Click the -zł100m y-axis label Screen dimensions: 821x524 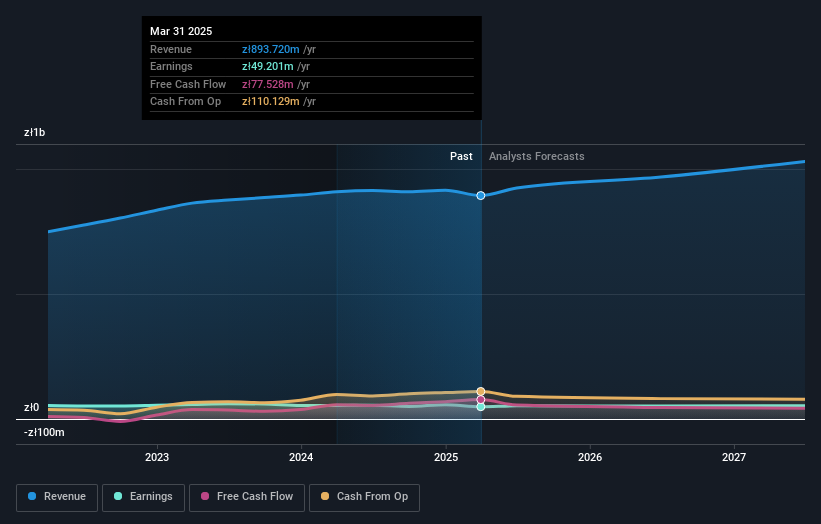pyautogui.click(x=44, y=432)
